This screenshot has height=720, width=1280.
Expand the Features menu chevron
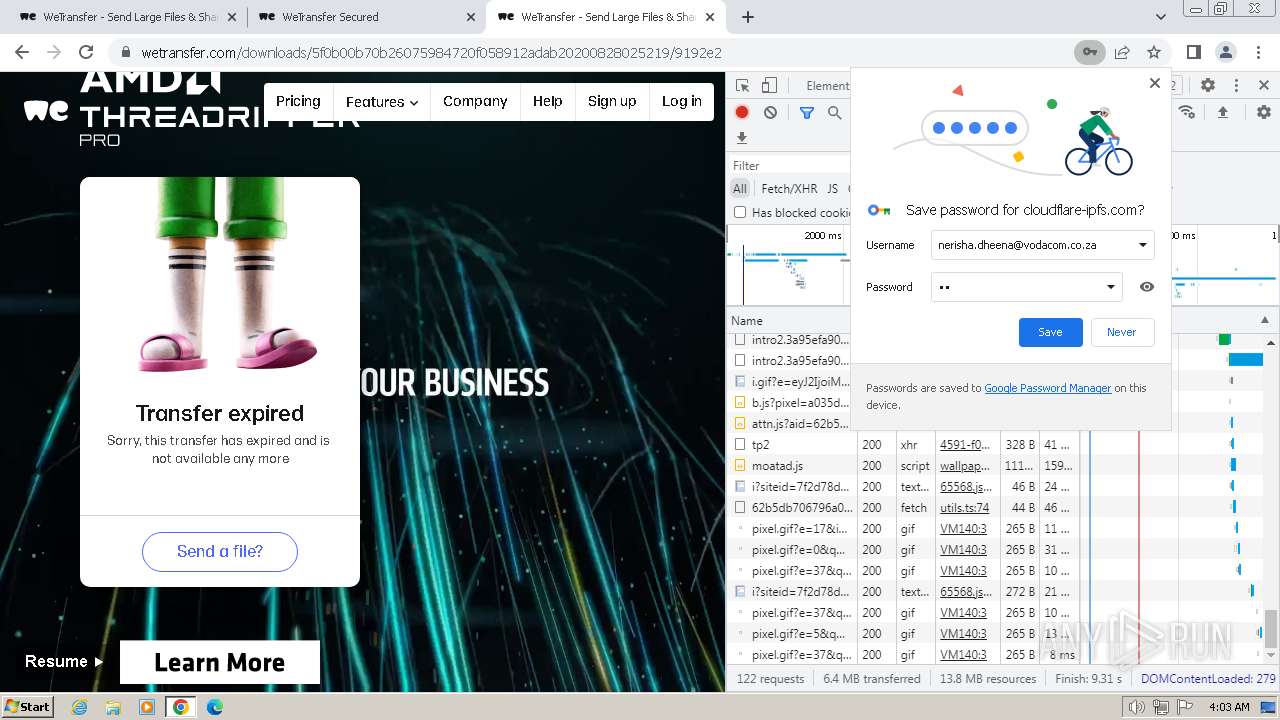pos(414,103)
